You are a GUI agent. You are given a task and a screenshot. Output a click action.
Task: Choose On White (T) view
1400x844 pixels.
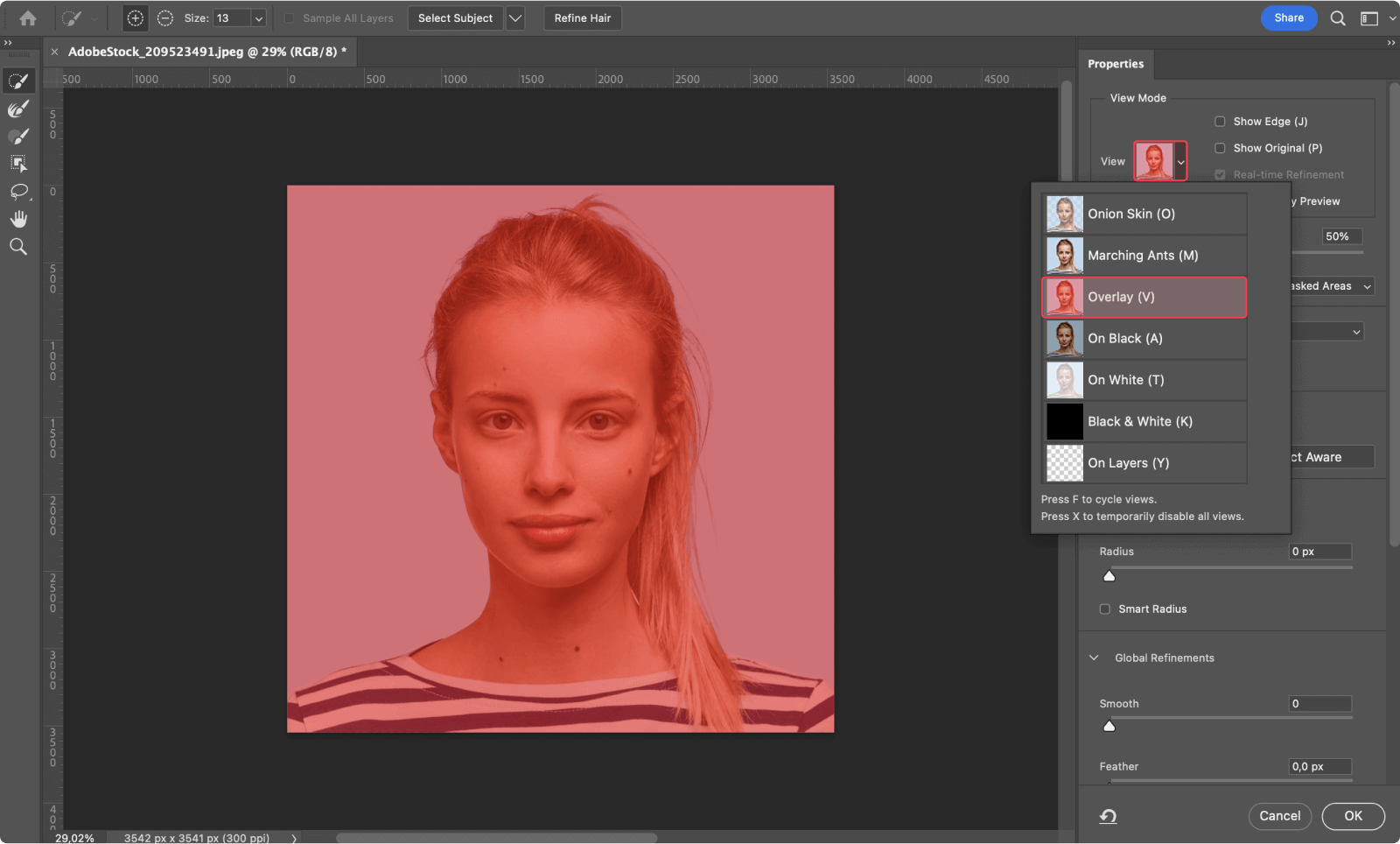tap(1144, 380)
